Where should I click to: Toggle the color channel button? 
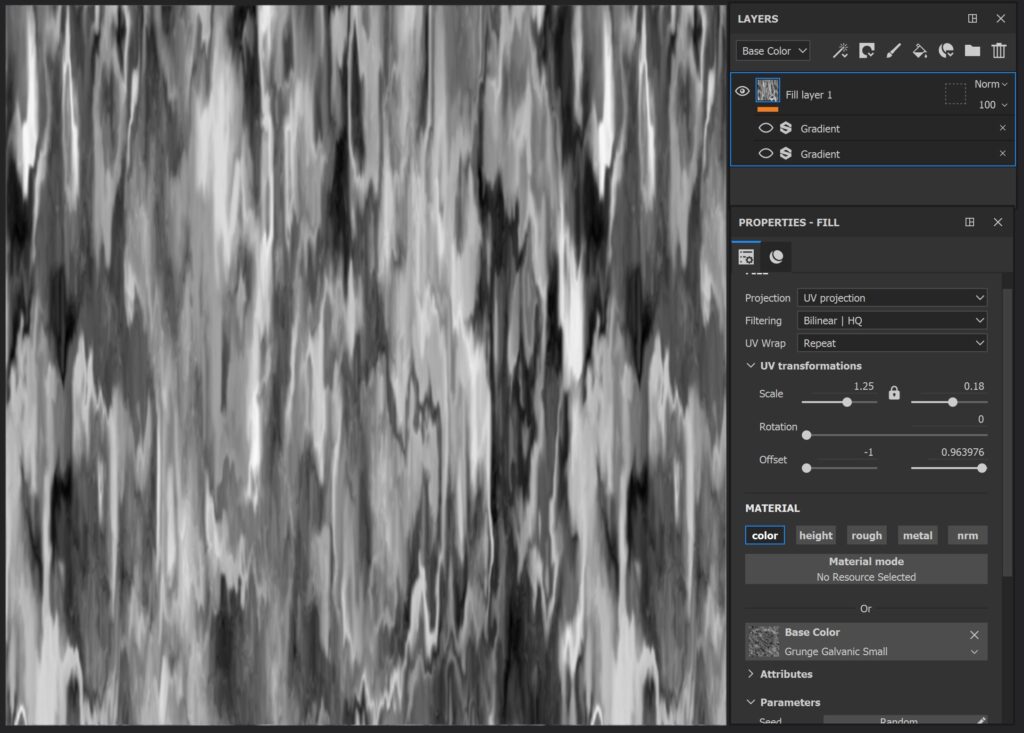[765, 535]
